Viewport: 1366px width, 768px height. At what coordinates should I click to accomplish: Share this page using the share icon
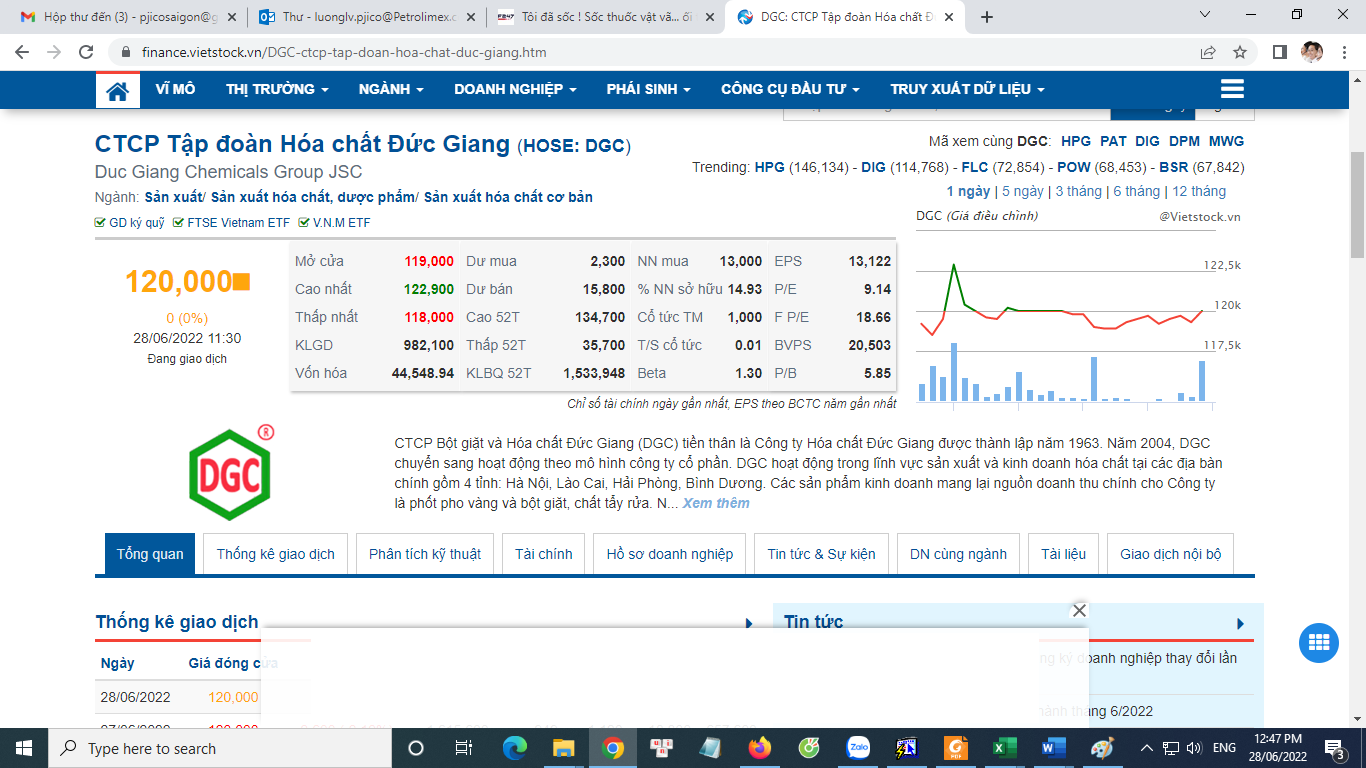click(x=1208, y=52)
